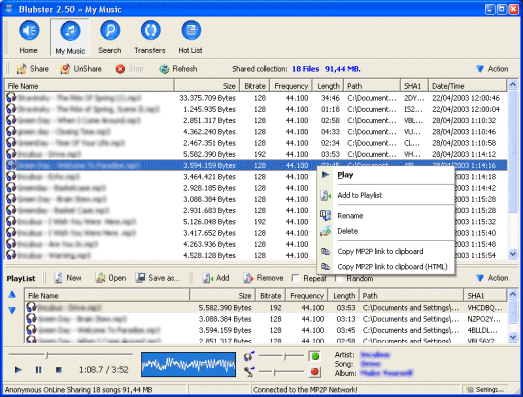Click the 18 Files collection count
This screenshot has height=397, width=523.
point(306,69)
